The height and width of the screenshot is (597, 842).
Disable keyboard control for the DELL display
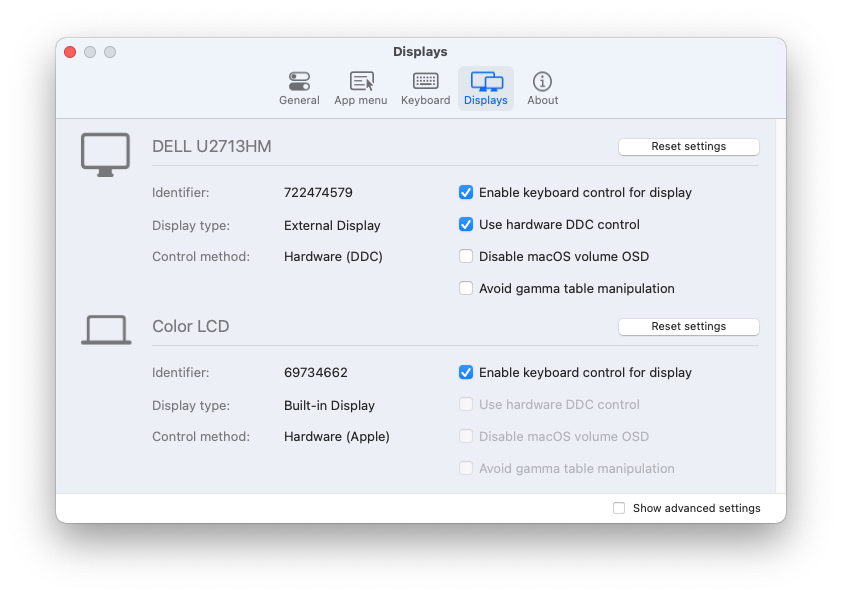465,192
